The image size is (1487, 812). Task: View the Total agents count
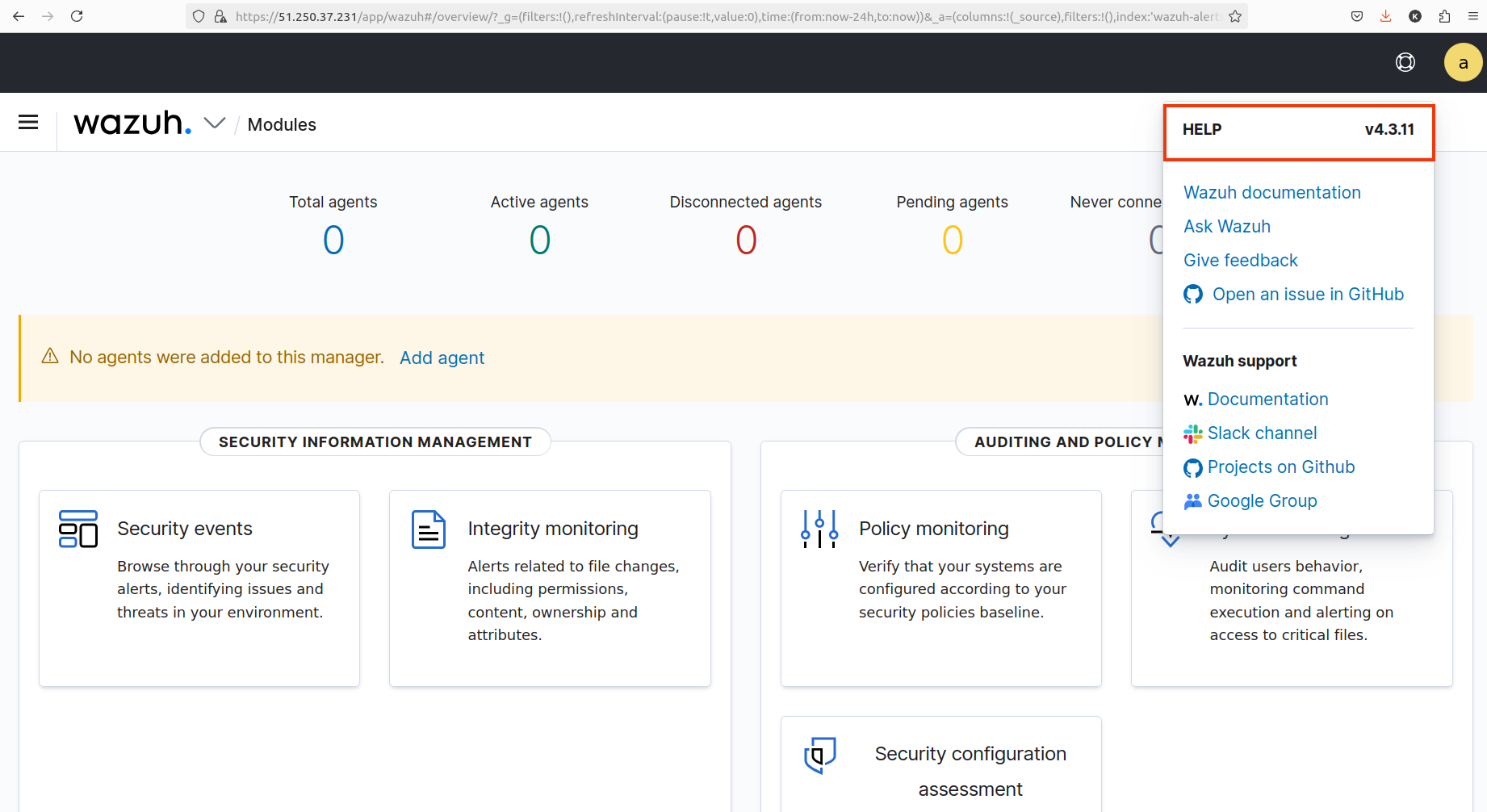point(333,240)
